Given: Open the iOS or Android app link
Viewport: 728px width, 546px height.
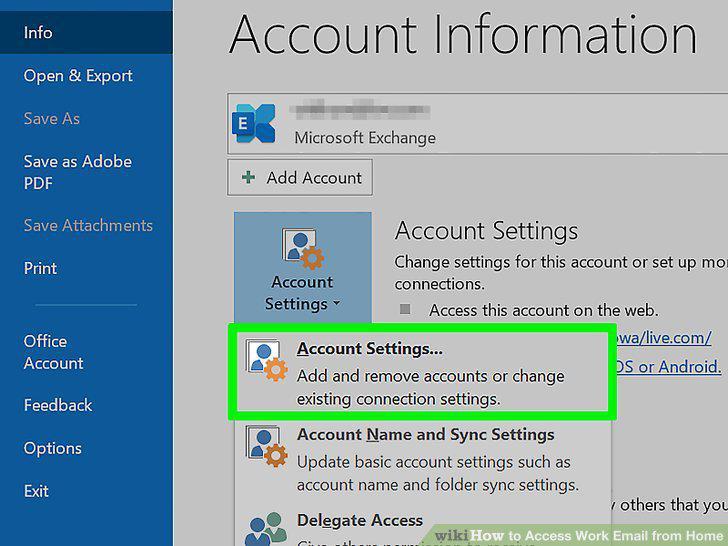Looking at the screenshot, I should tap(668, 367).
